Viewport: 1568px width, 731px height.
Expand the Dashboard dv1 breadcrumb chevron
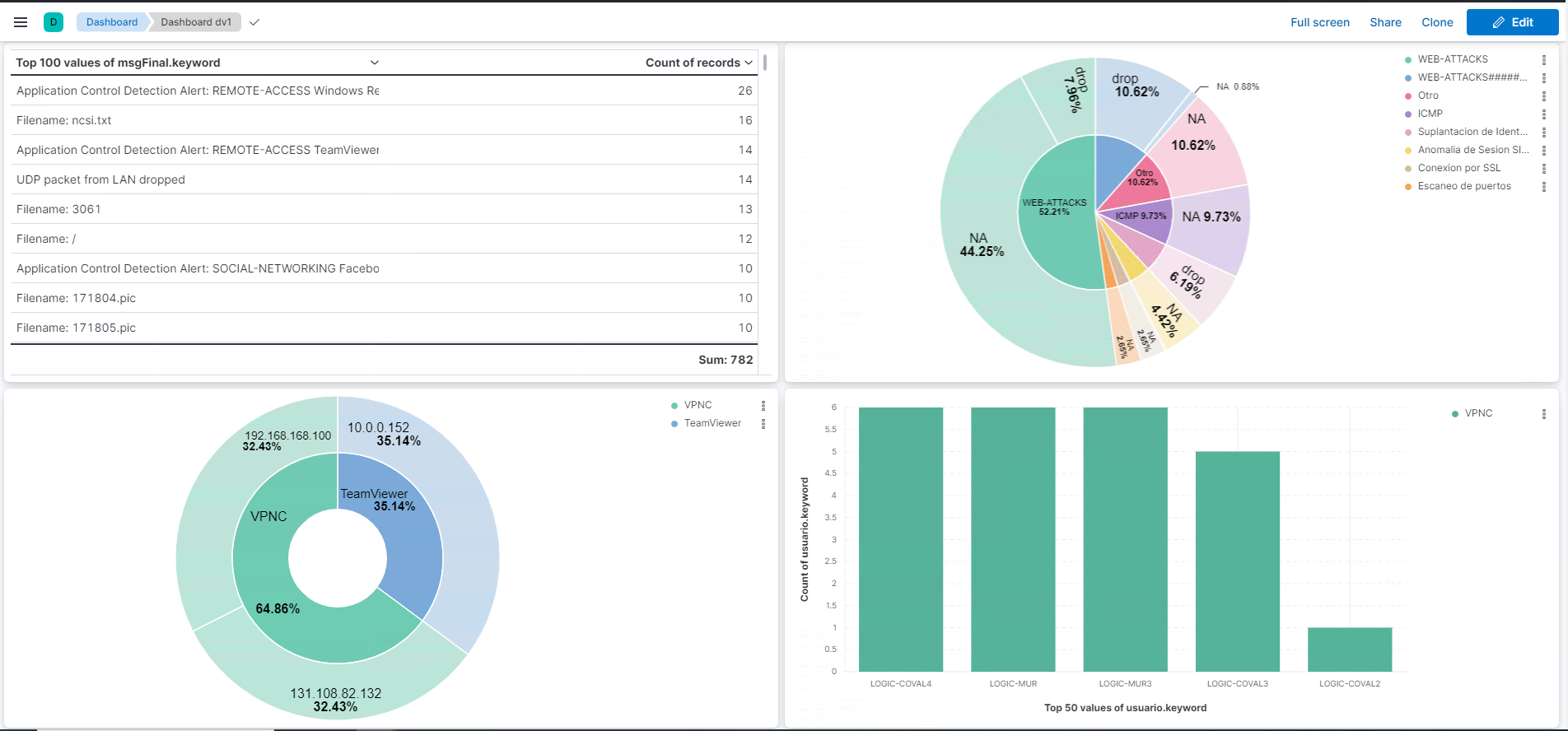click(x=254, y=22)
